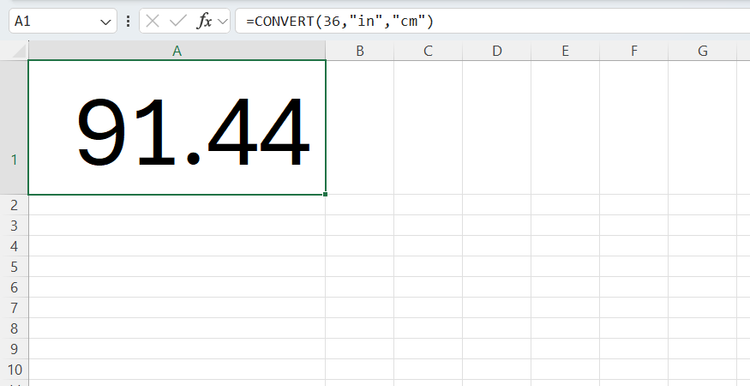Expand the dropdown arrow next to fx
The width and height of the screenshot is (750, 386).
pyautogui.click(x=222, y=22)
